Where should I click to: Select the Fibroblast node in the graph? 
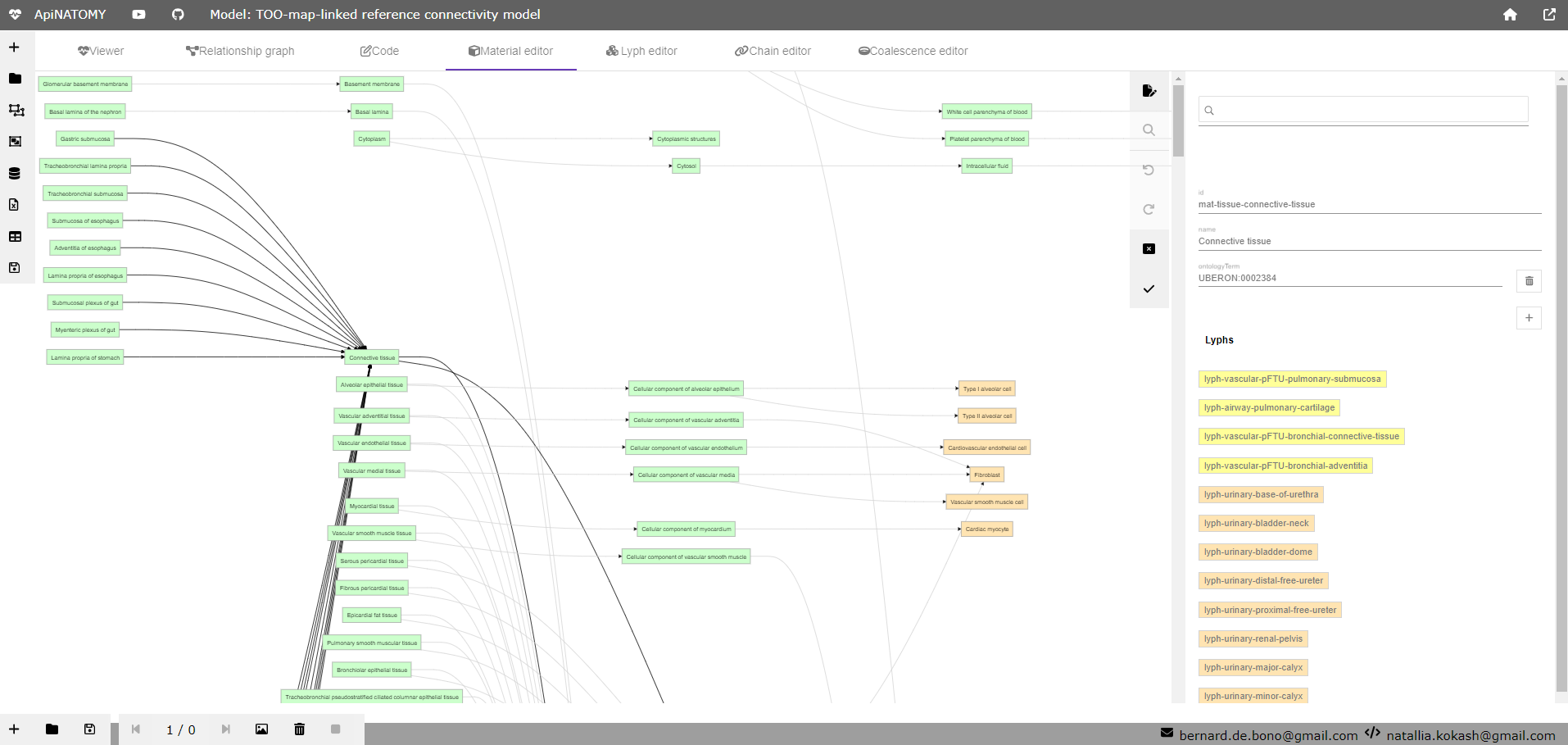pos(986,475)
